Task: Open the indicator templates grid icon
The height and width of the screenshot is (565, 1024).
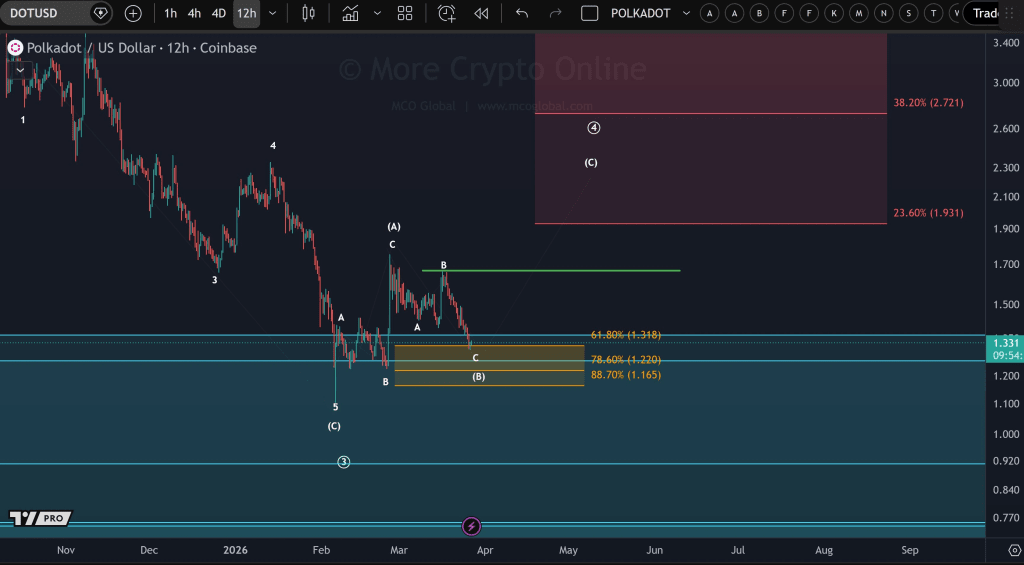Action: [x=405, y=13]
